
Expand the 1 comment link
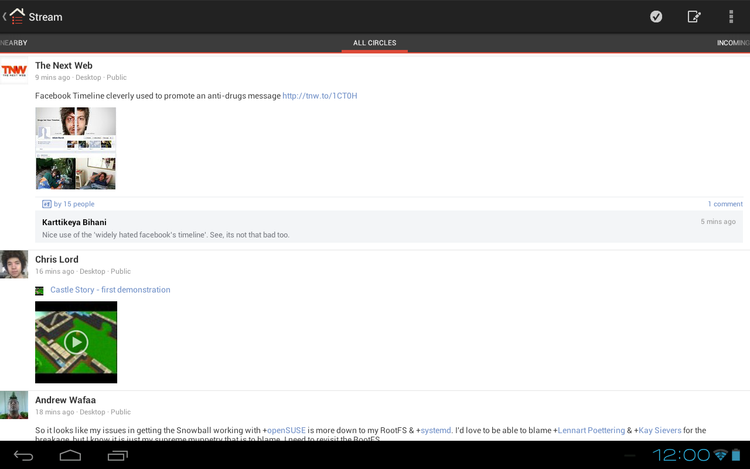click(x=725, y=204)
